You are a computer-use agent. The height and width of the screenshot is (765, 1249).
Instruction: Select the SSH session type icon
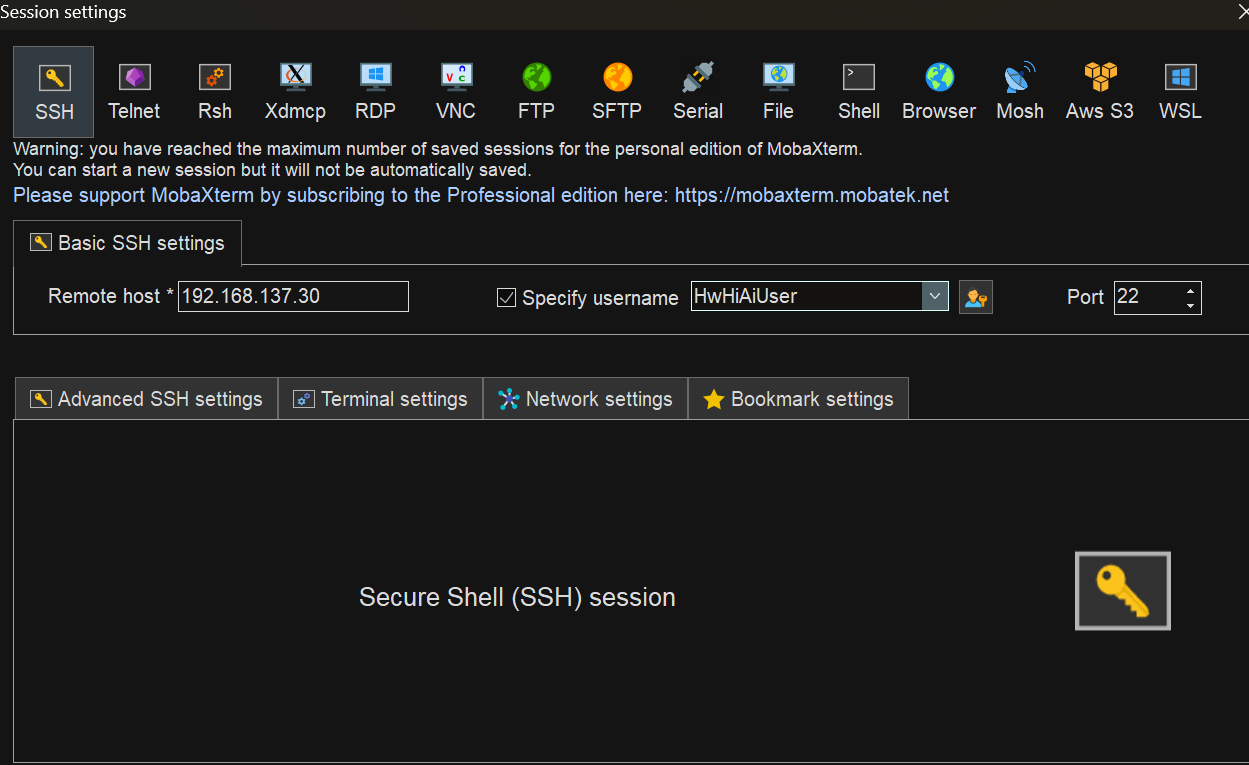click(x=54, y=91)
